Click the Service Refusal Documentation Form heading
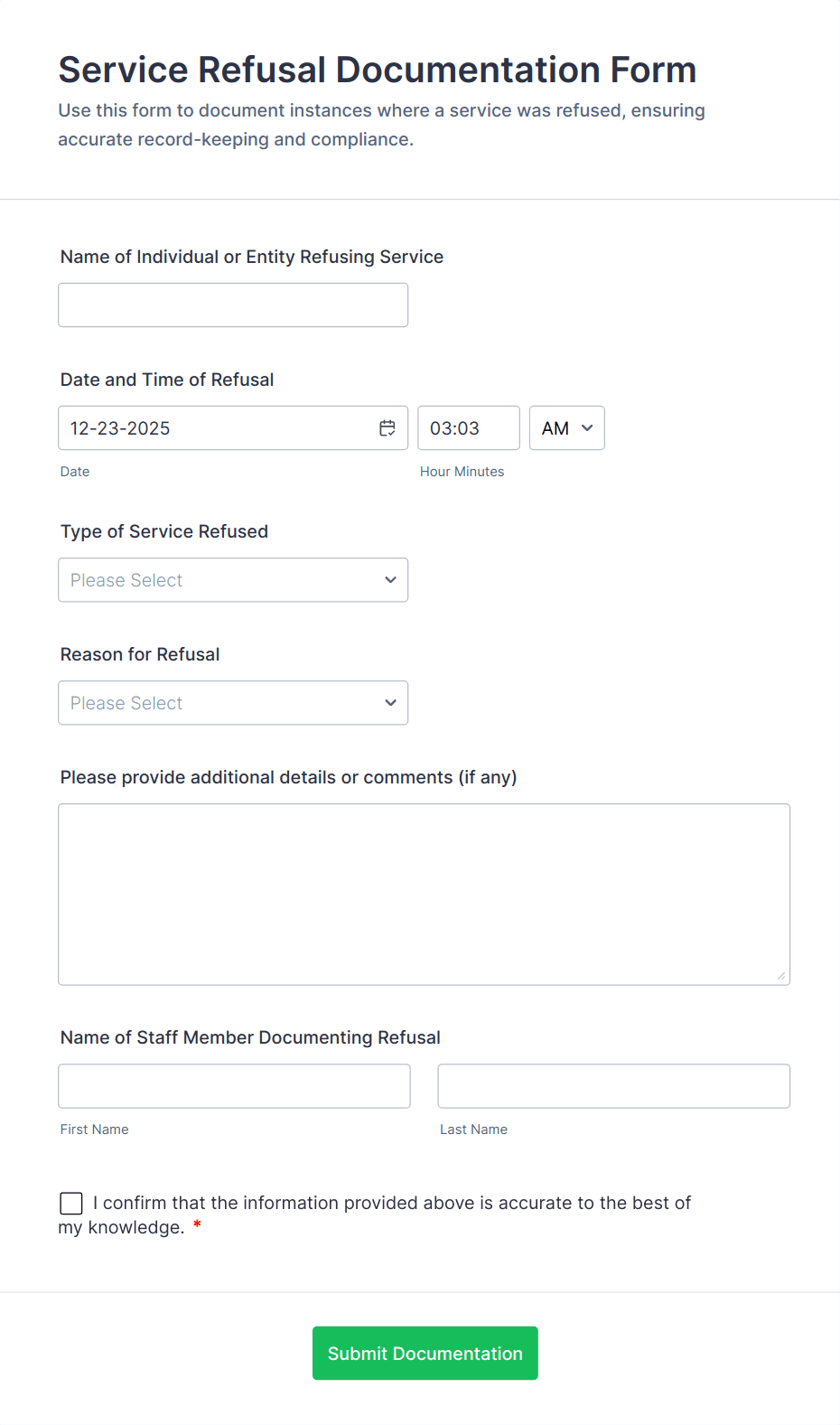Image resolution: width=840 pixels, height=1425 pixels. tap(378, 70)
